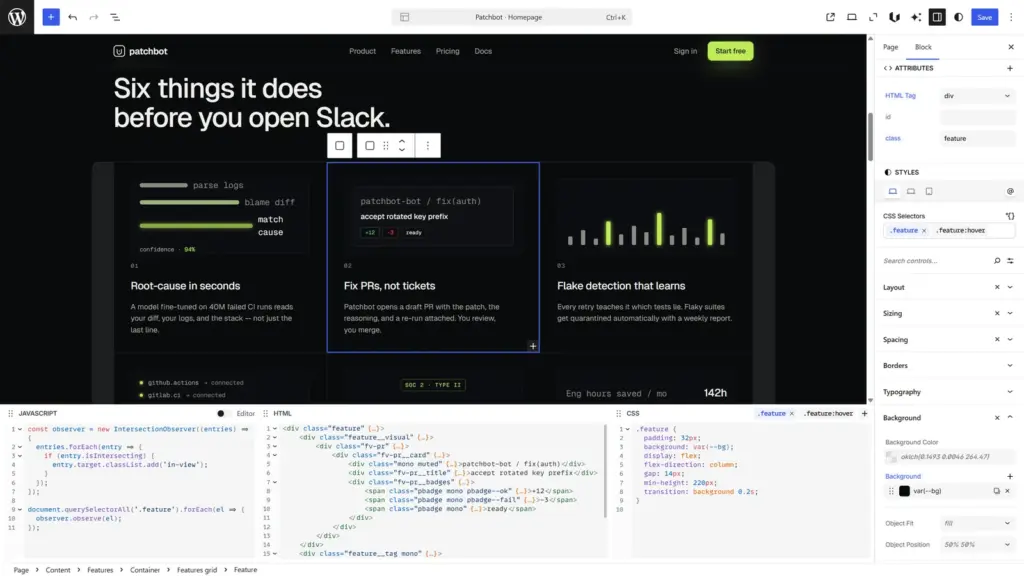Collapse the Background section chevron
Image resolution: width=1024 pixels, height=576 pixels.
[1010, 417]
